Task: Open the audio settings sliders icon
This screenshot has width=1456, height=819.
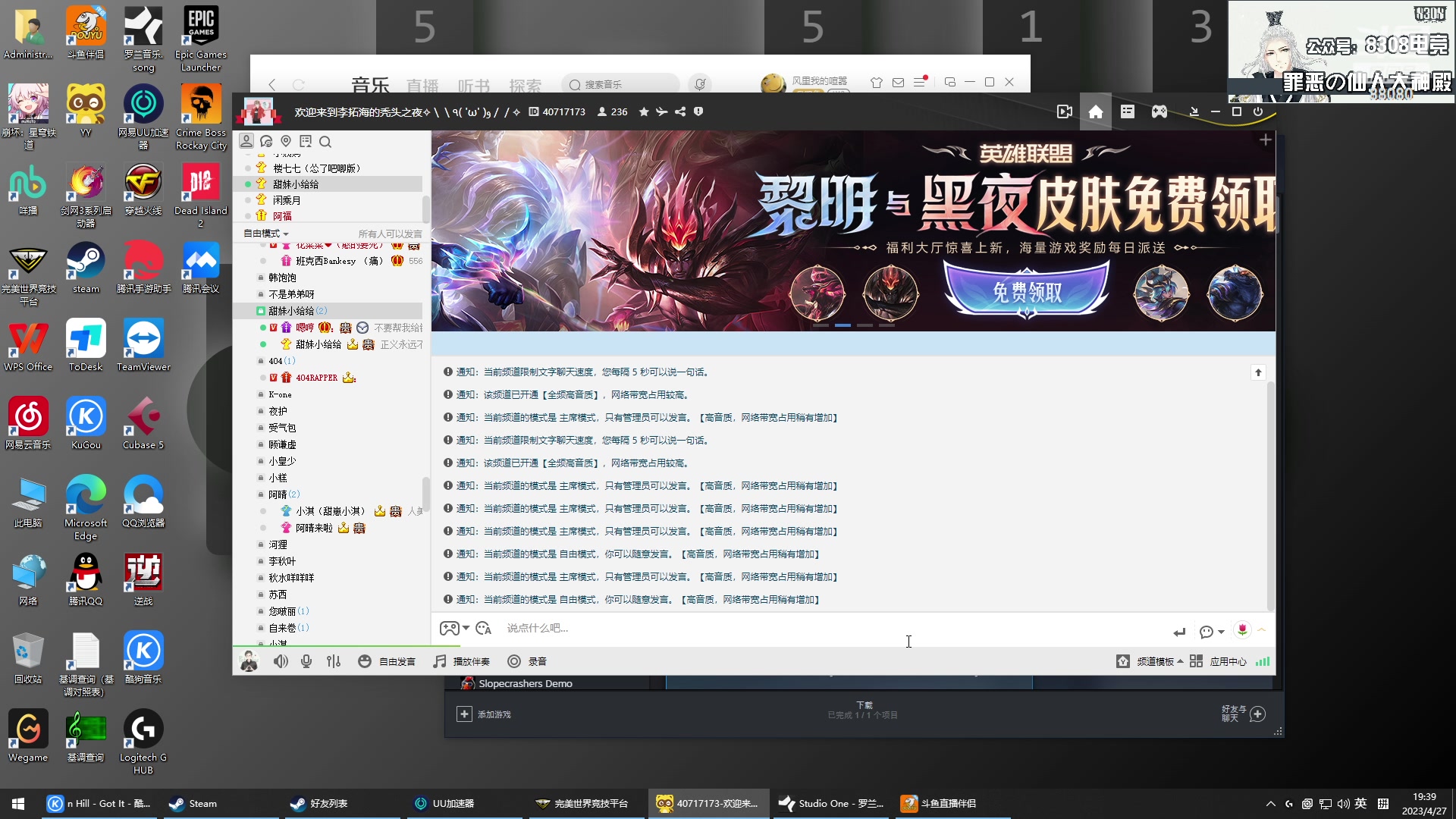Action: pos(333,661)
